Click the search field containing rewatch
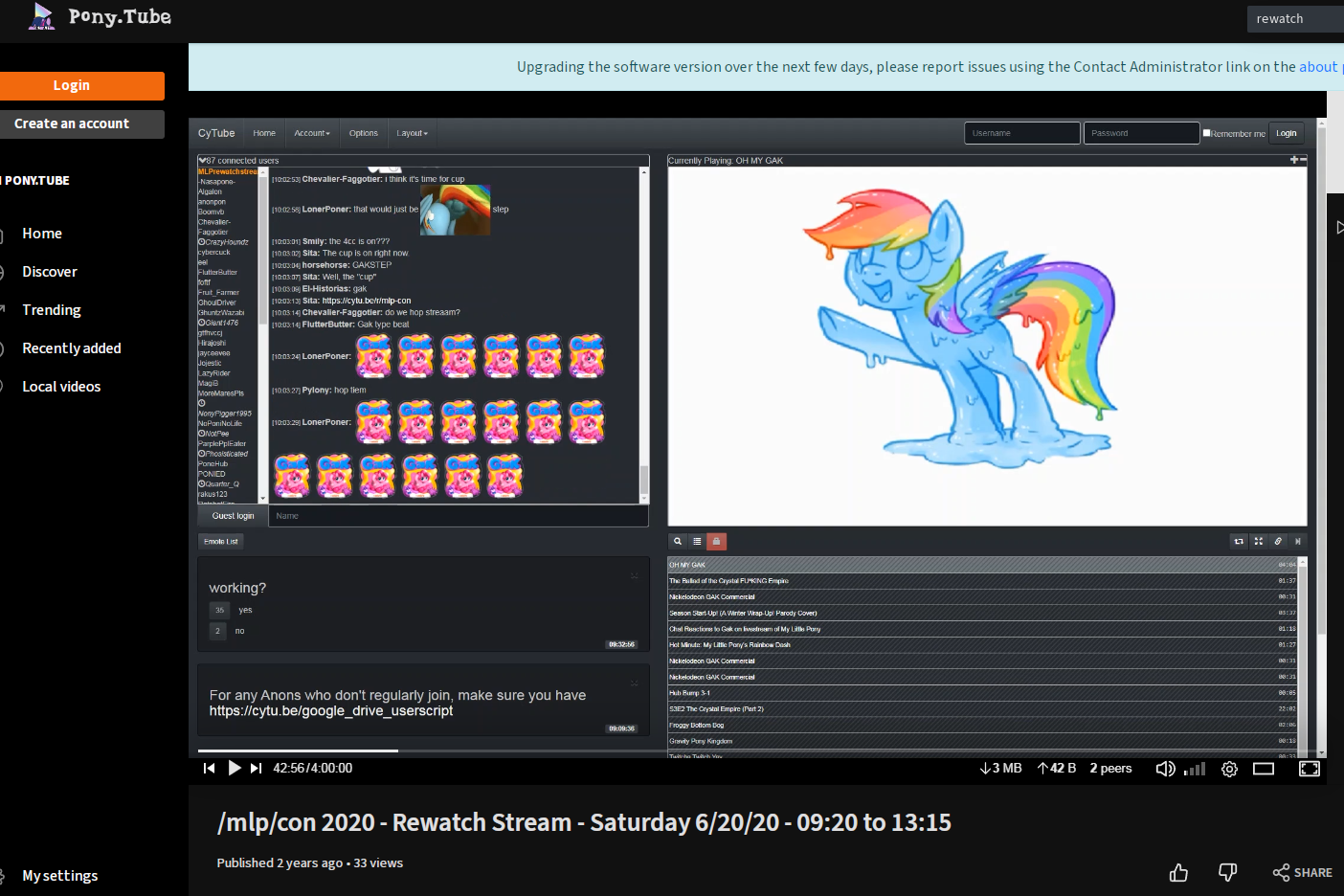The height and width of the screenshot is (896, 1344). [x=1292, y=19]
